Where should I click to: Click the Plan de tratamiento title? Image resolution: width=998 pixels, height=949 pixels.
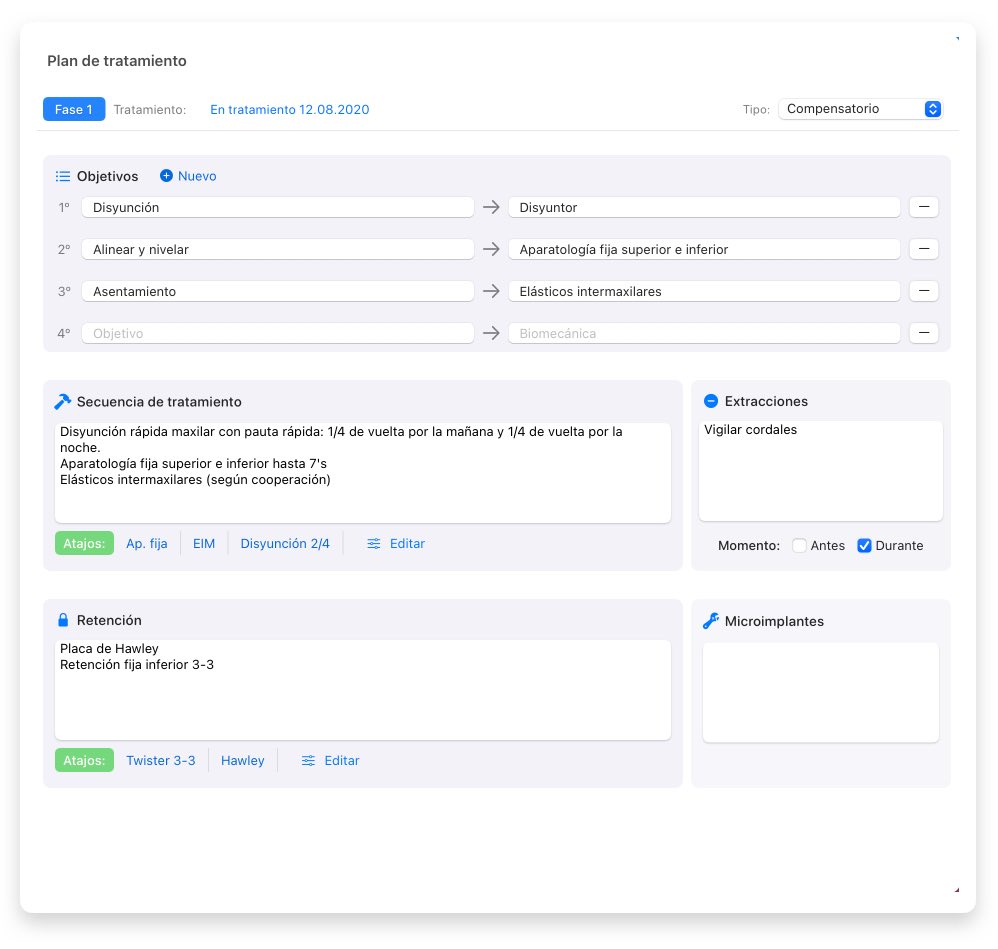[117, 61]
